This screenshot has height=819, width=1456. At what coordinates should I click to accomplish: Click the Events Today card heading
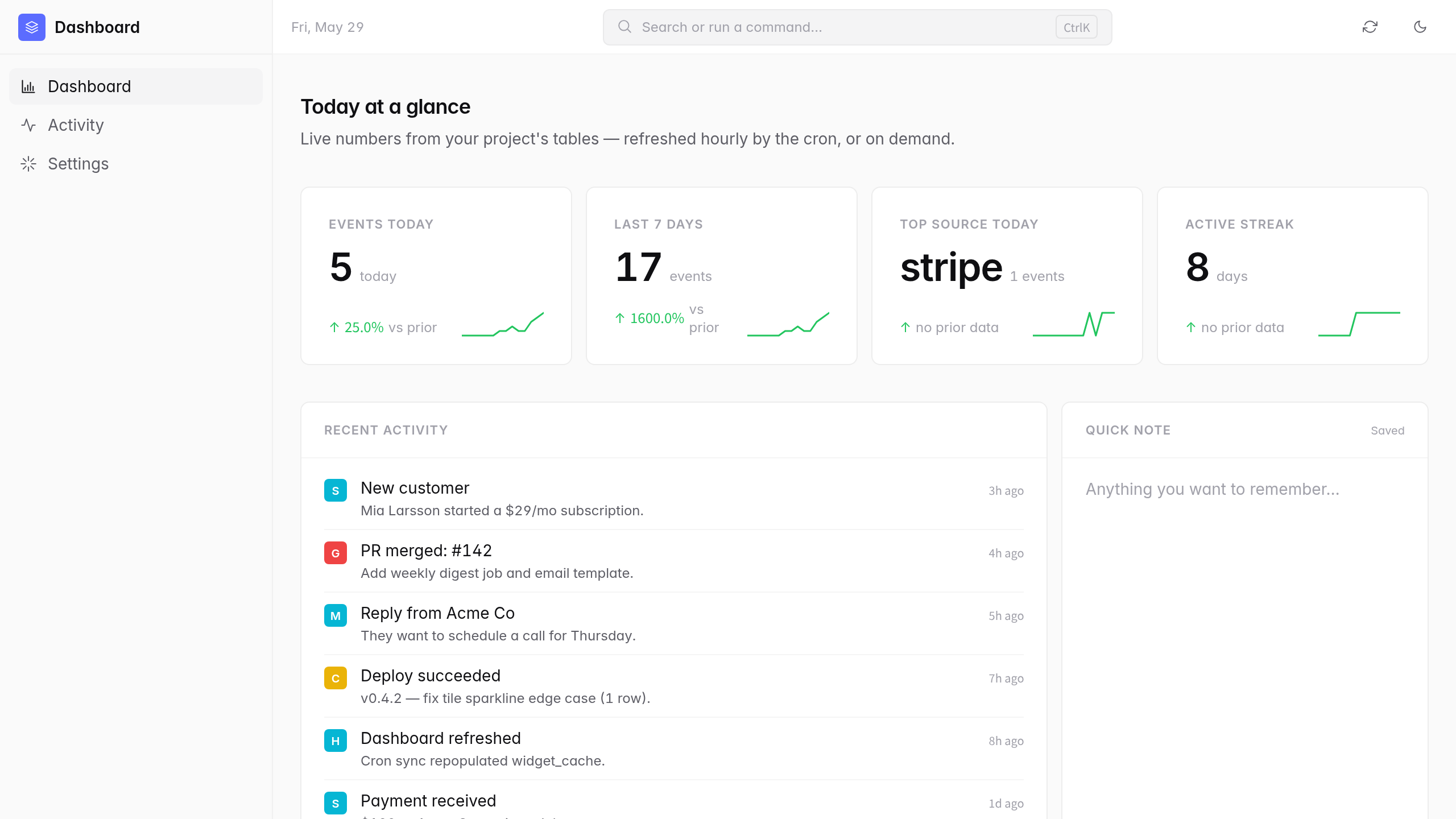381,224
